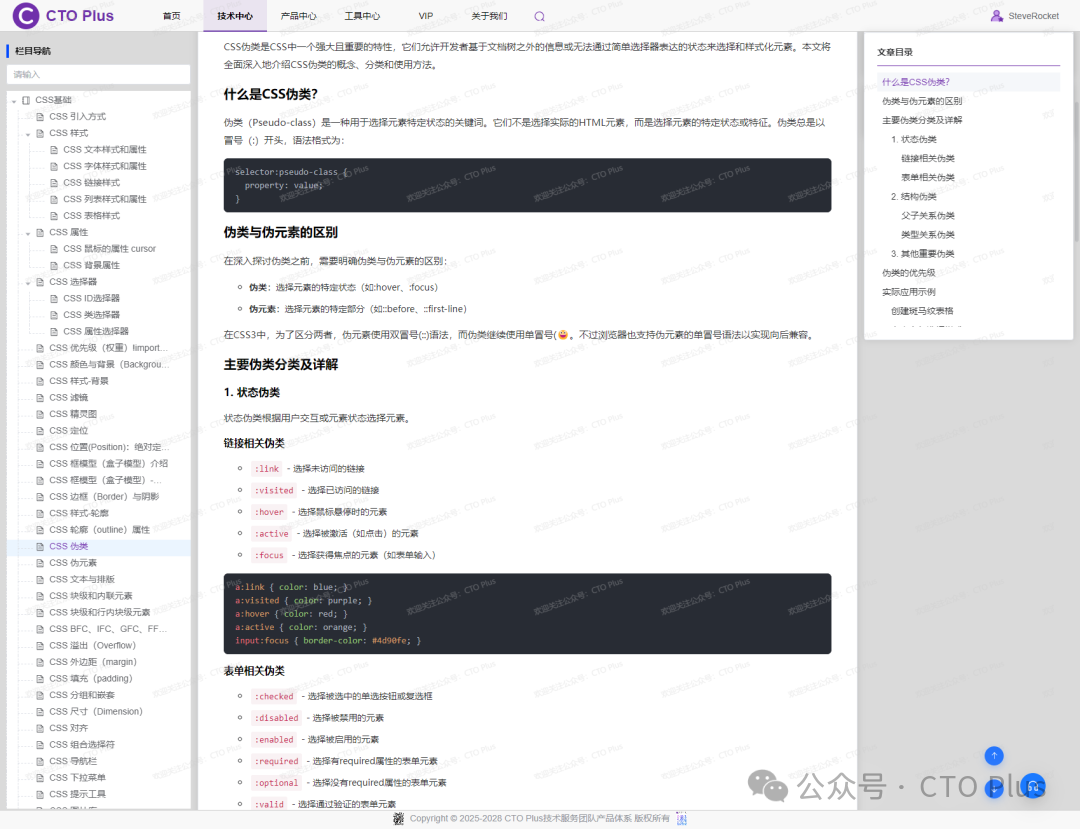Viewport: 1080px width, 829px height.
Task: Click the :checked inline code tag
Action: tap(274, 697)
